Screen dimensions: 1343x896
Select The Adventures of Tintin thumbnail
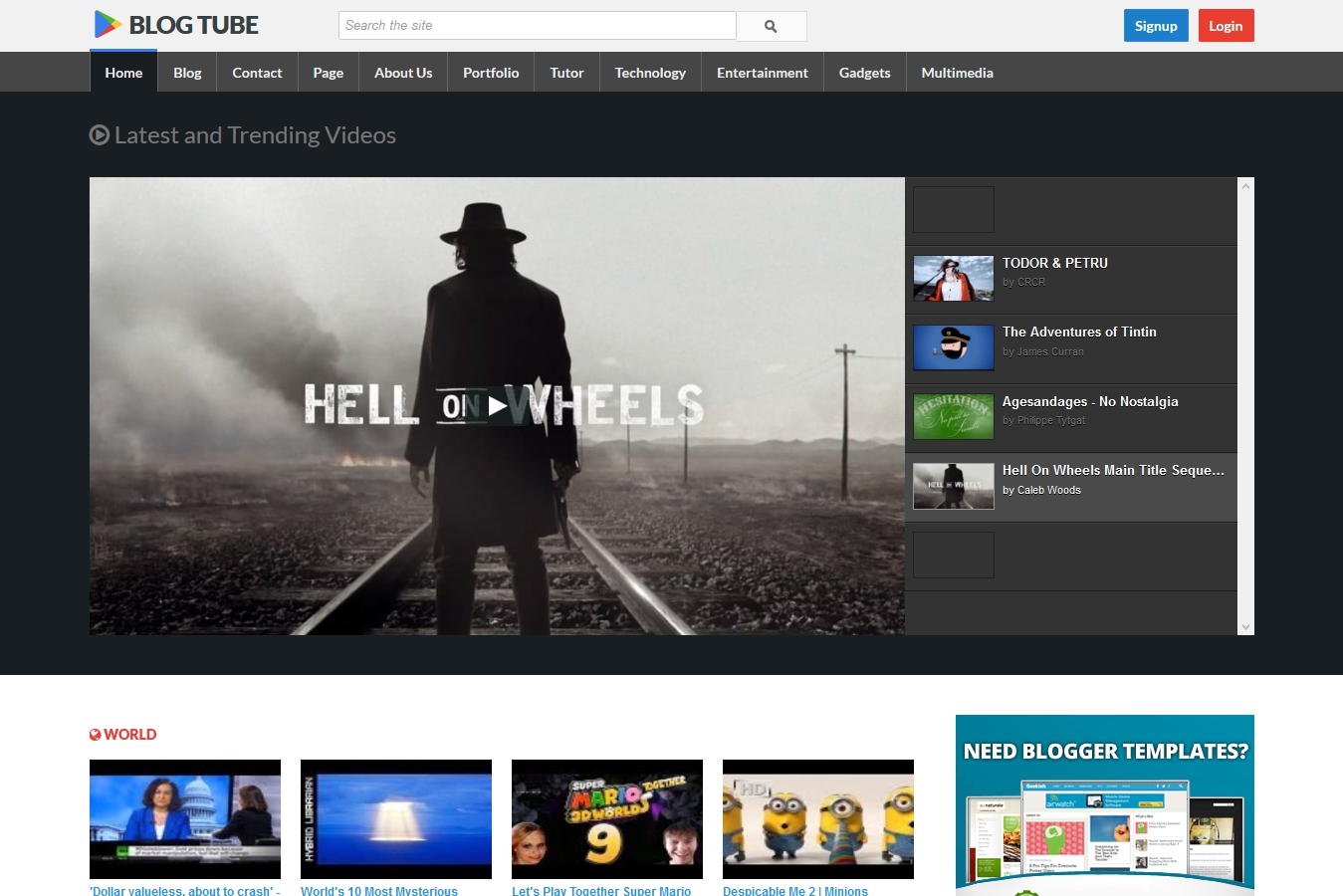pos(954,347)
